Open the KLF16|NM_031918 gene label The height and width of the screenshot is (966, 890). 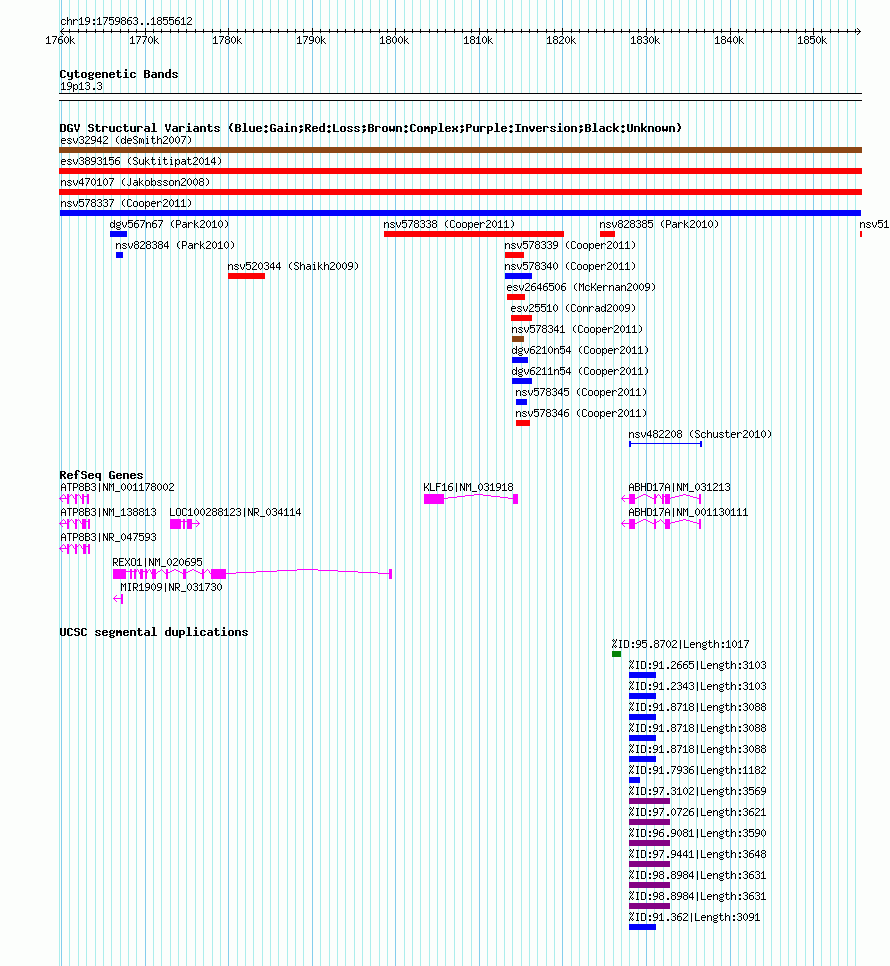[x=468, y=487]
